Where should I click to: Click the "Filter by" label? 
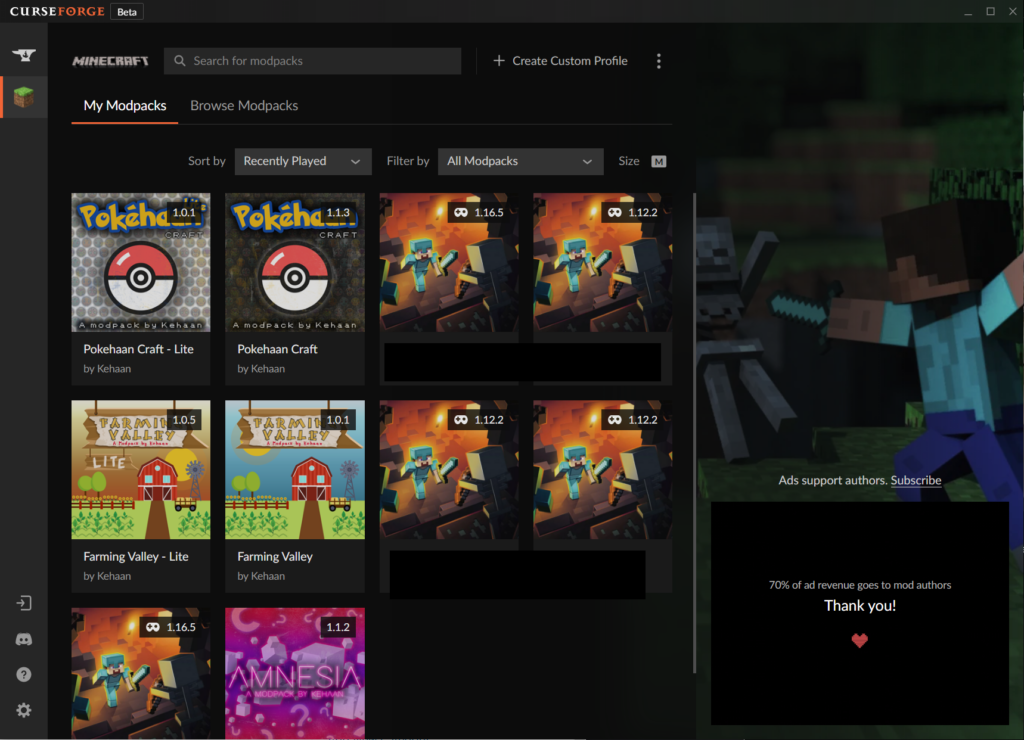click(408, 161)
